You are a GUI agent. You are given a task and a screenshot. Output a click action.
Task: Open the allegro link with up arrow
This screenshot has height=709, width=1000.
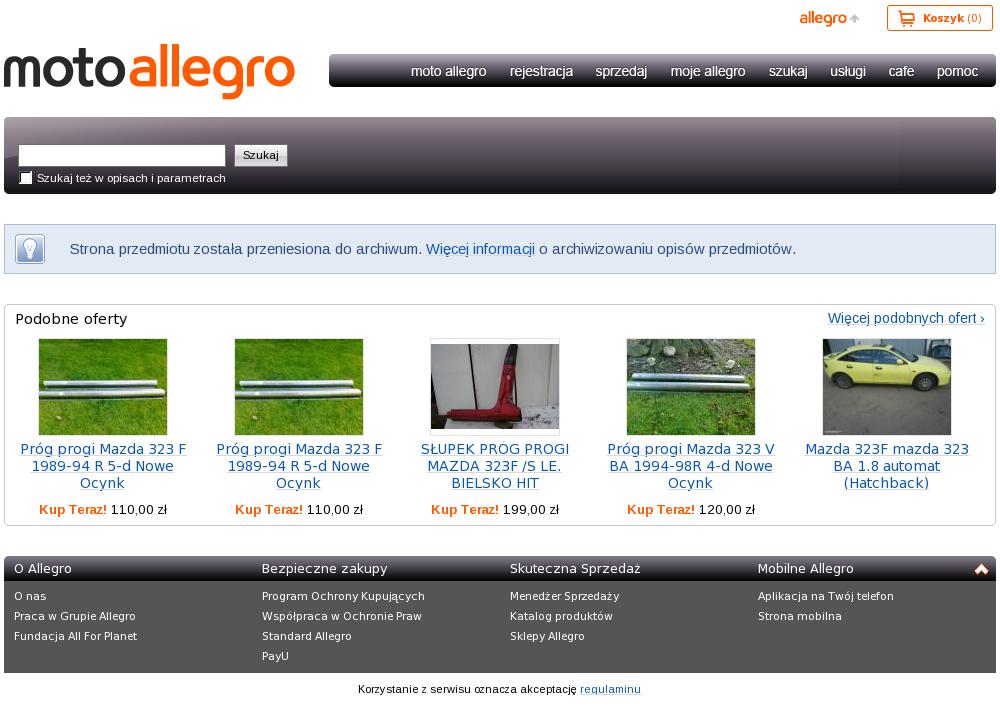829,18
